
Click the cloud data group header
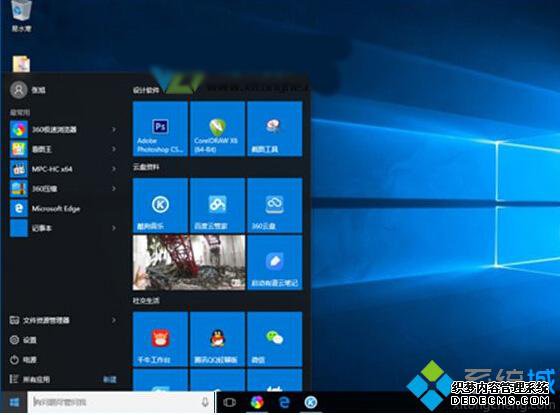pos(146,167)
